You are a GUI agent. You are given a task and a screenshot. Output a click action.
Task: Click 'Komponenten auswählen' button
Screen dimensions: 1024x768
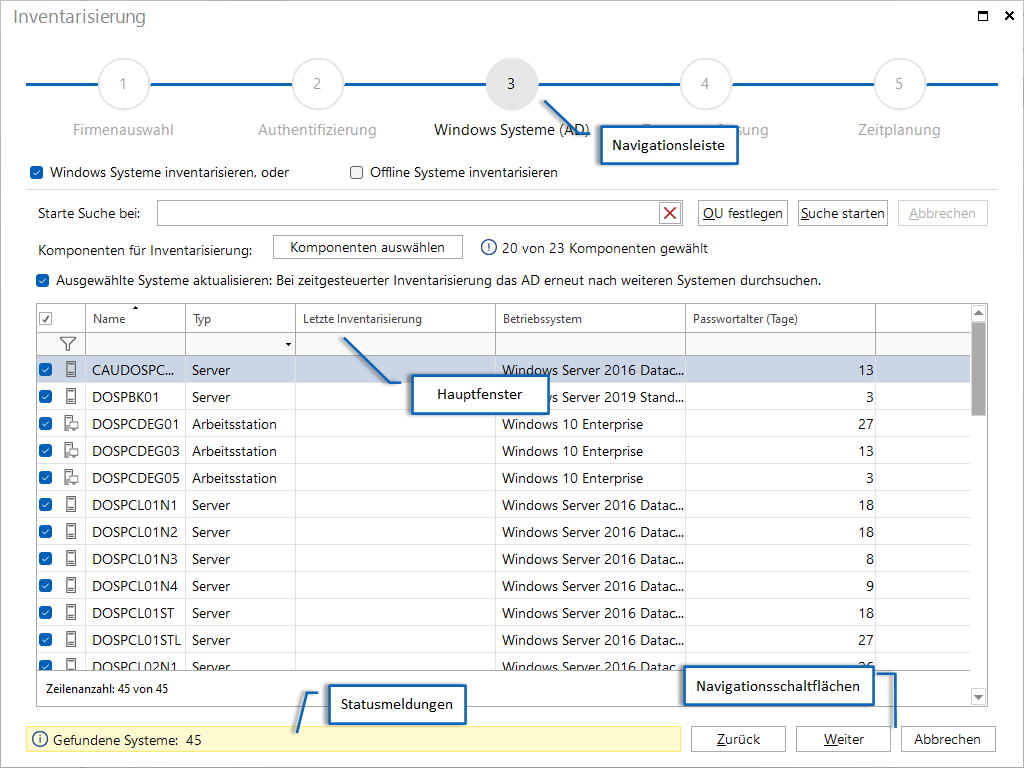[x=368, y=248]
